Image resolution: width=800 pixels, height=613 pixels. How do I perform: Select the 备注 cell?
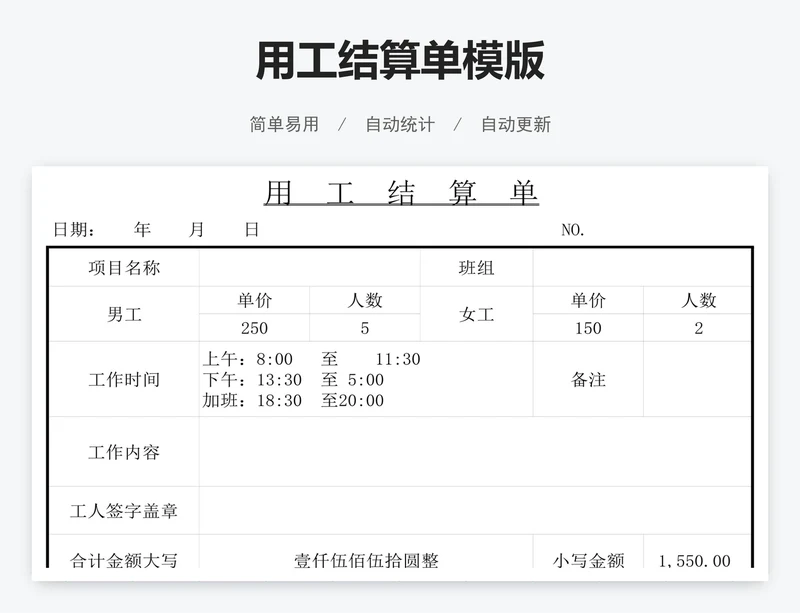coord(588,379)
